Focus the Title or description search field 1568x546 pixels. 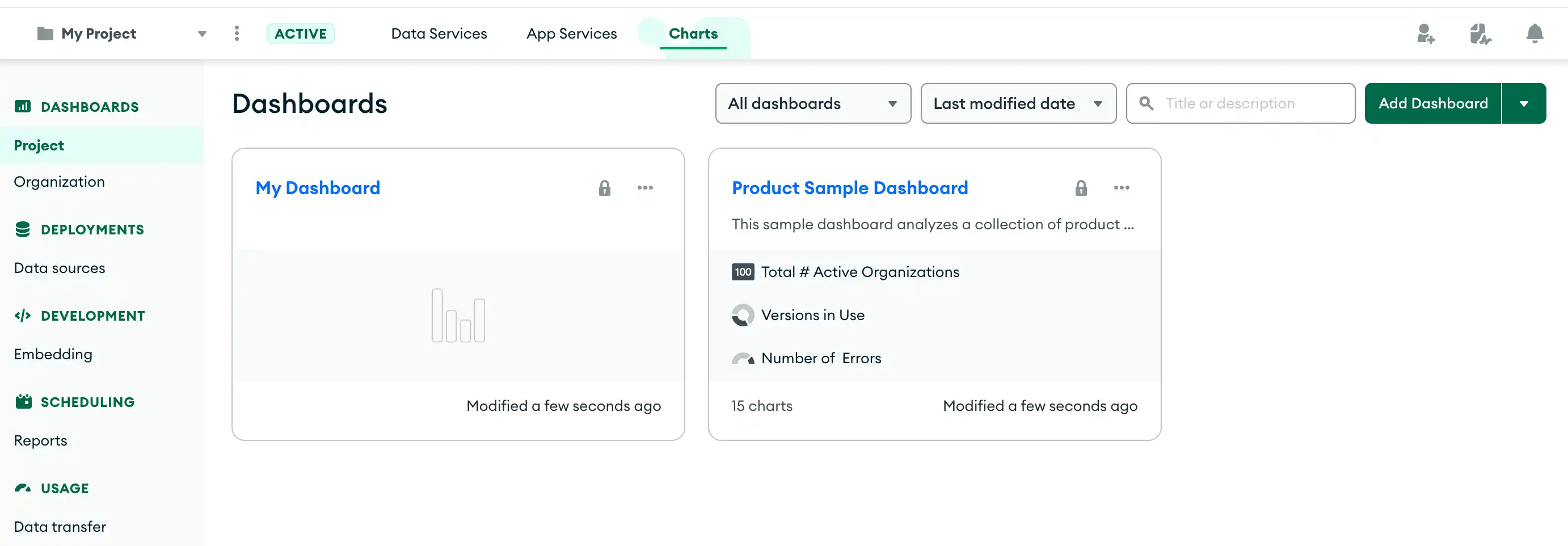1241,103
